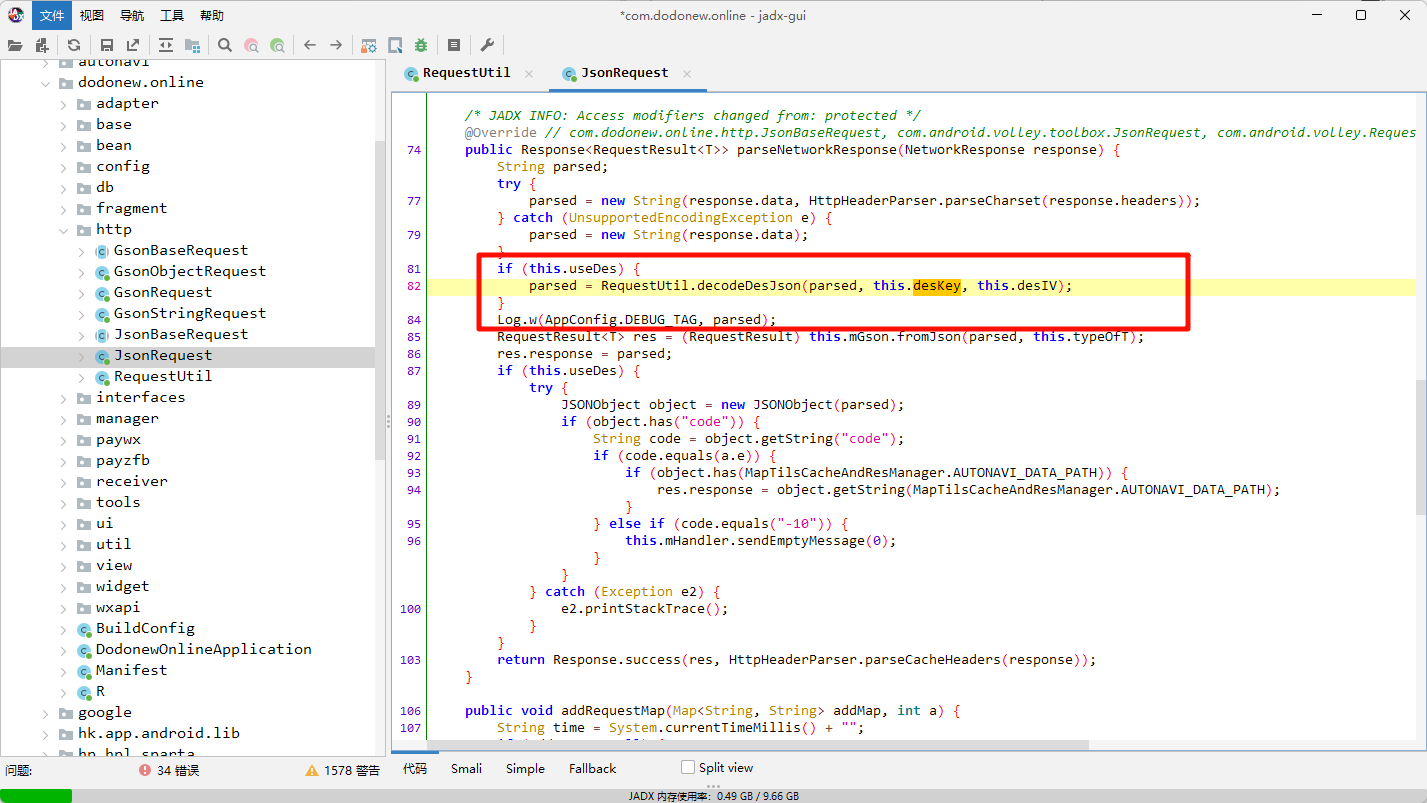
Task: Open the text search magnifier tool
Action: click(x=225, y=45)
